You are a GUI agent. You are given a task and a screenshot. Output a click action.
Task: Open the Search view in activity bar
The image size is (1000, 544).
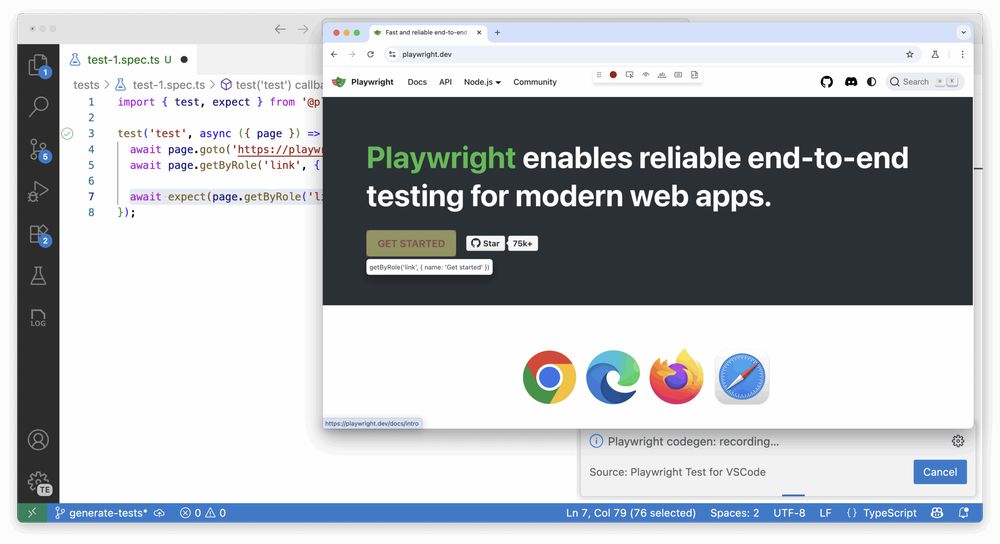point(38,107)
